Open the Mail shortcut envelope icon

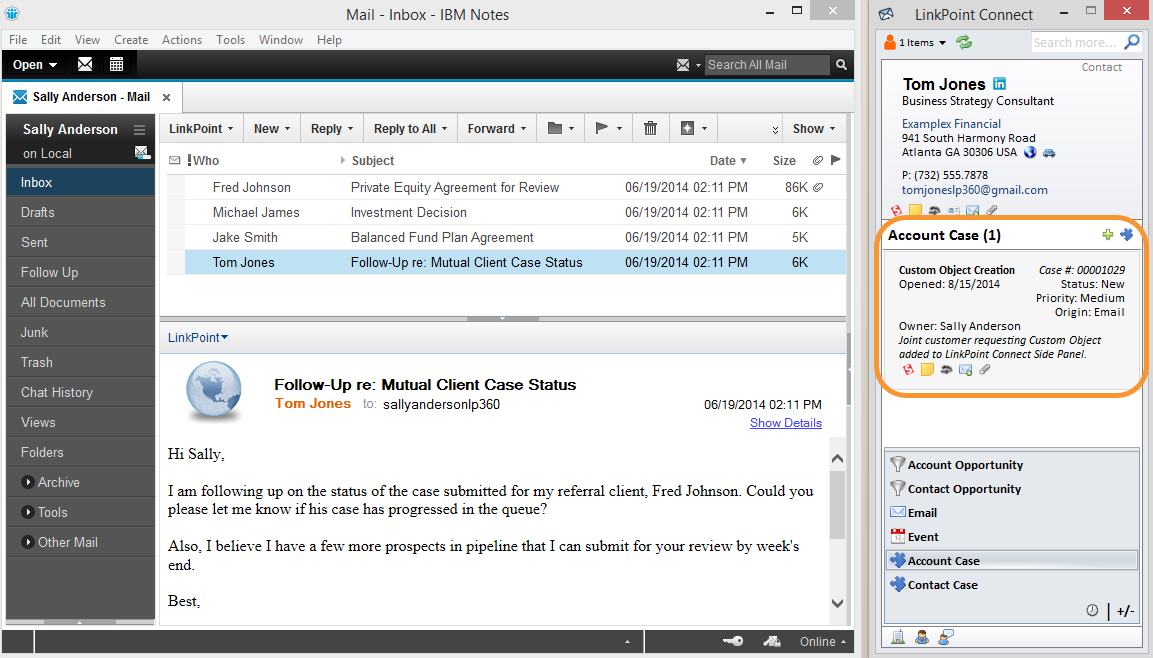coord(85,64)
